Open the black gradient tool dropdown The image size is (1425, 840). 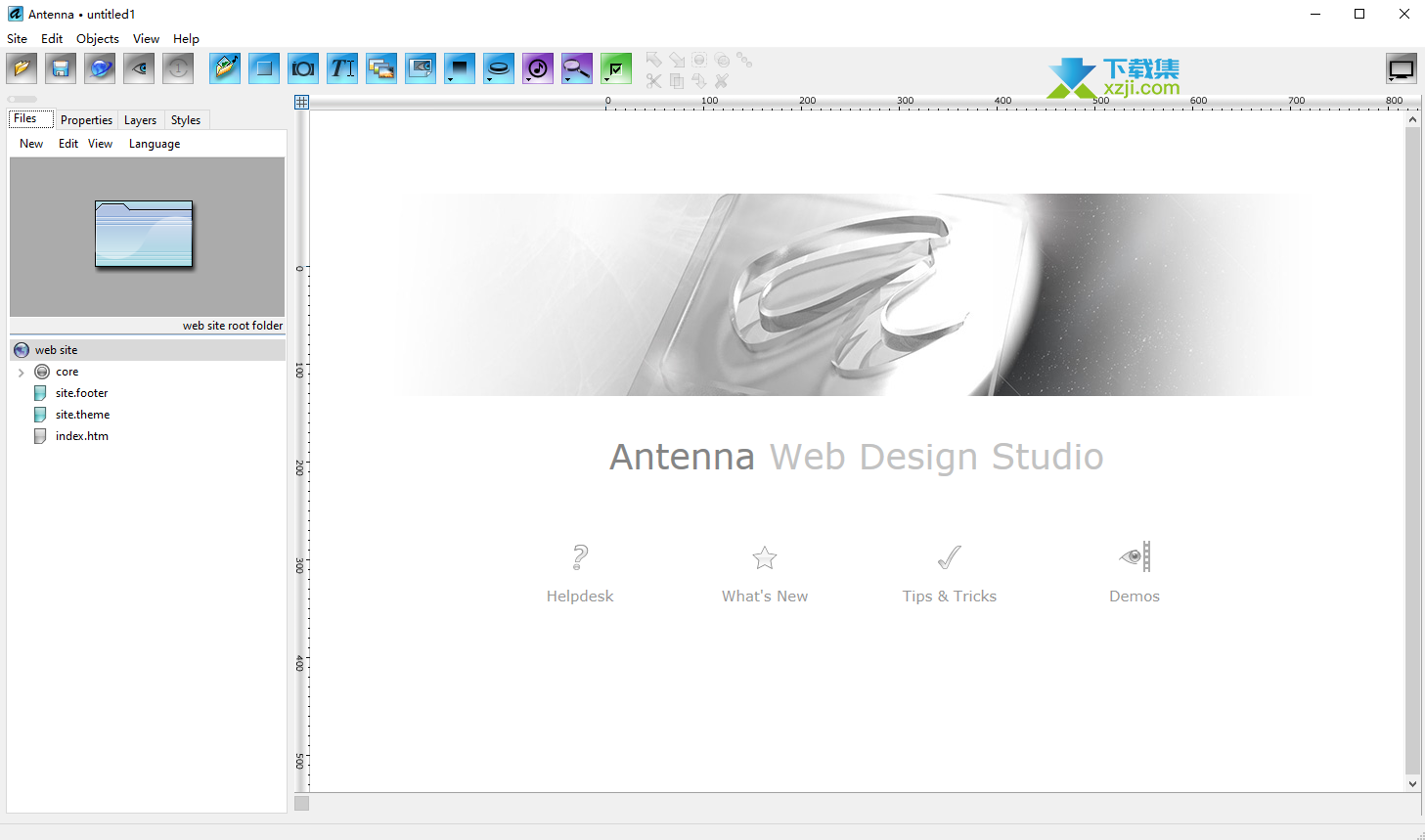pos(460,68)
